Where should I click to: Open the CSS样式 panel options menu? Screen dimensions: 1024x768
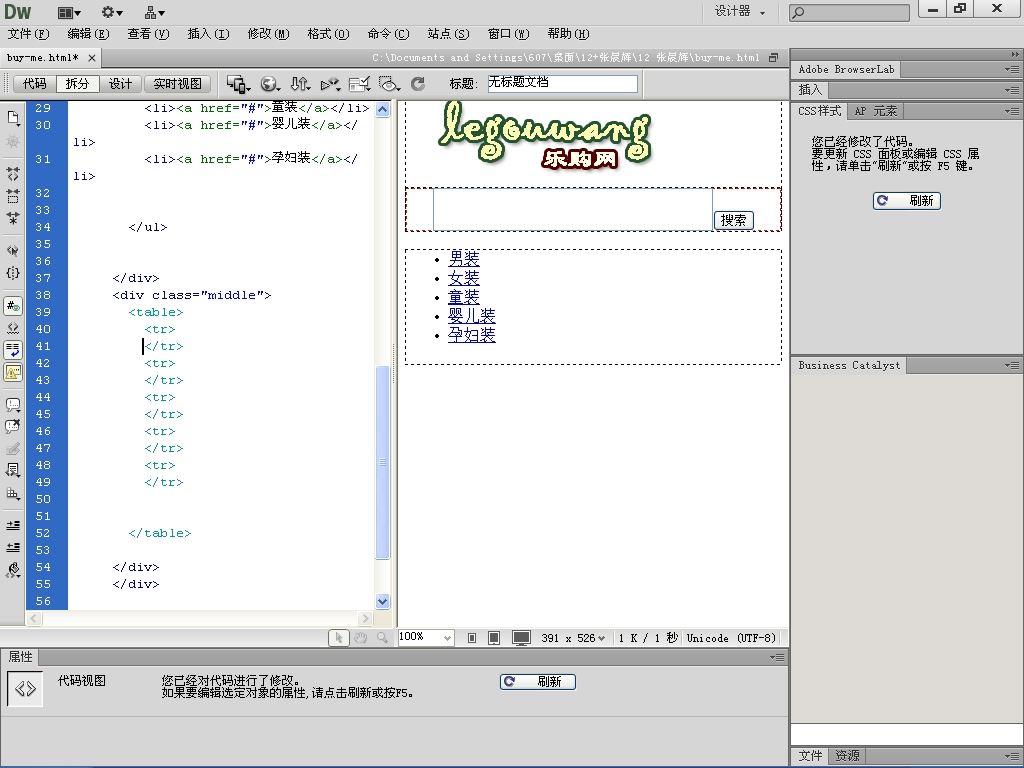[x=1012, y=112]
